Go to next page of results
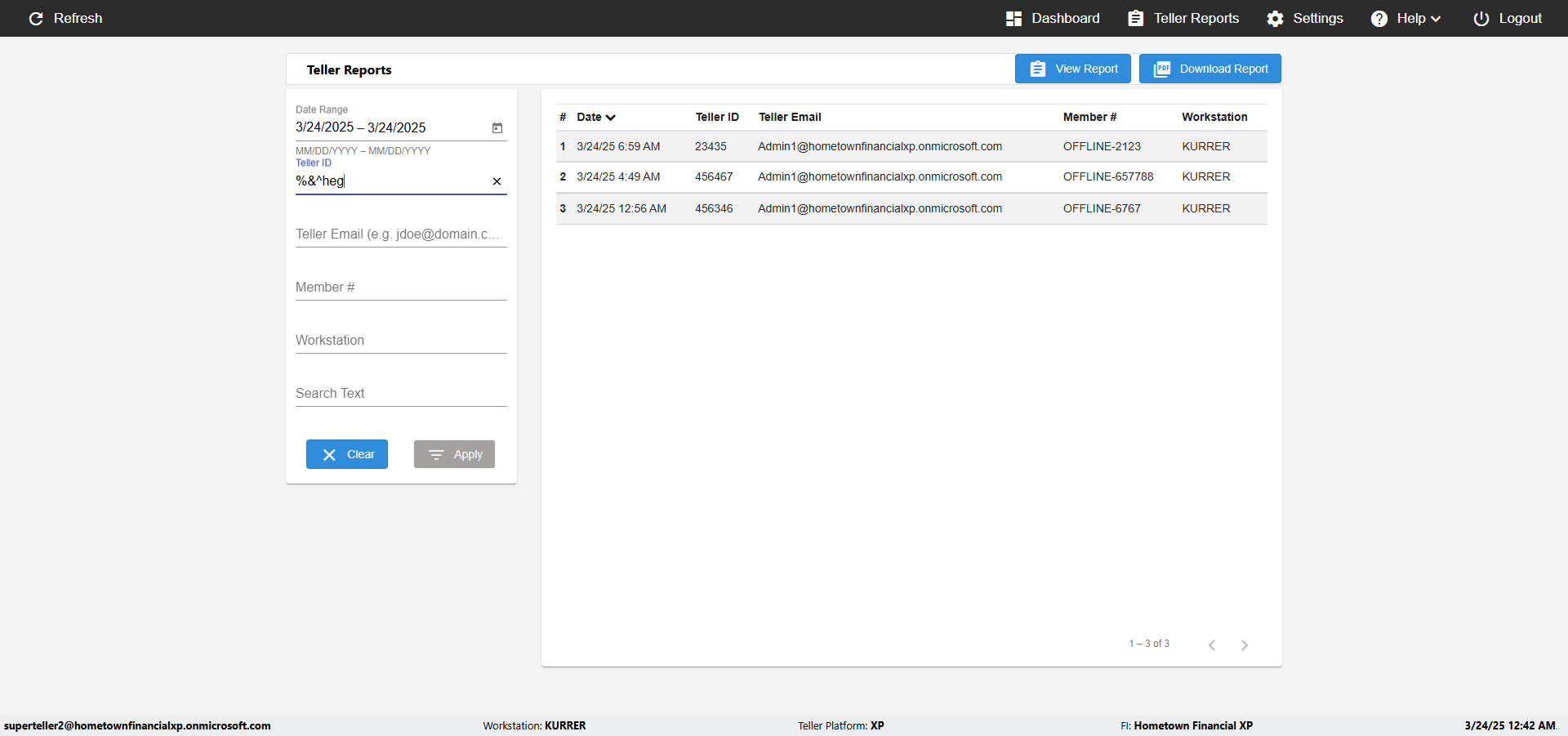This screenshot has width=1568, height=736. click(x=1245, y=645)
